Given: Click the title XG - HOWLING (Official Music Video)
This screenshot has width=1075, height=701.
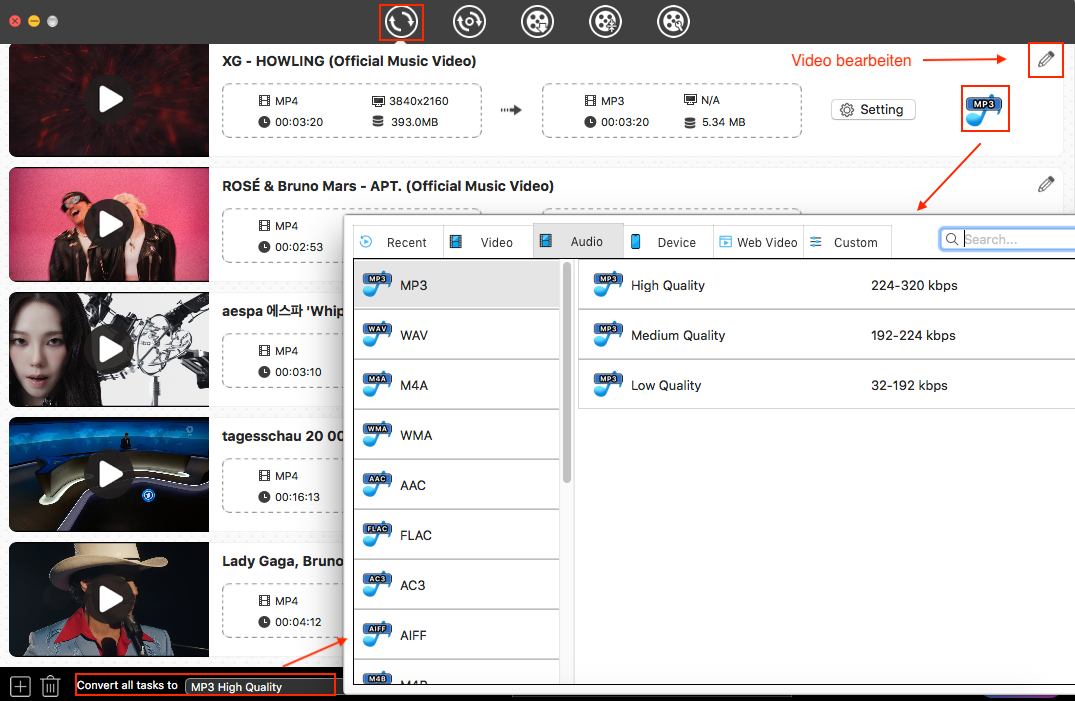Looking at the screenshot, I should [x=349, y=61].
